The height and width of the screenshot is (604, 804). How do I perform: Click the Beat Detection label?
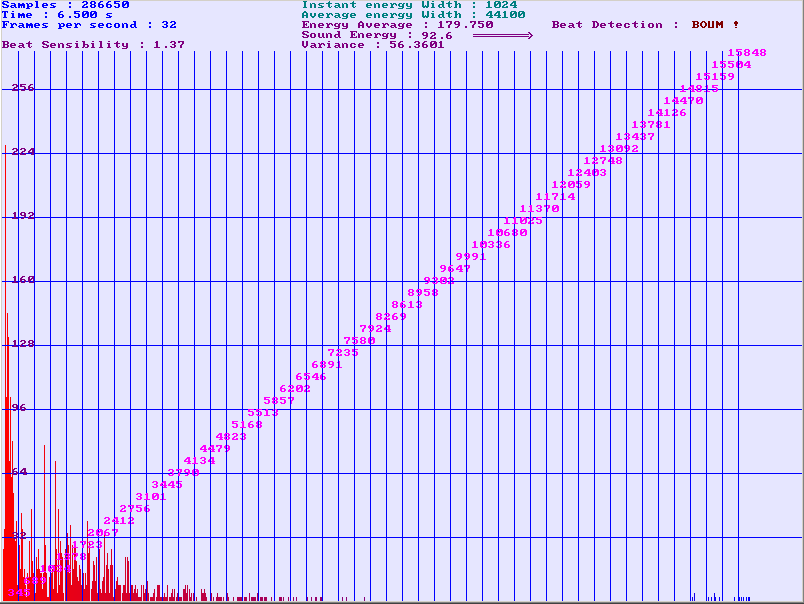tap(615, 25)
